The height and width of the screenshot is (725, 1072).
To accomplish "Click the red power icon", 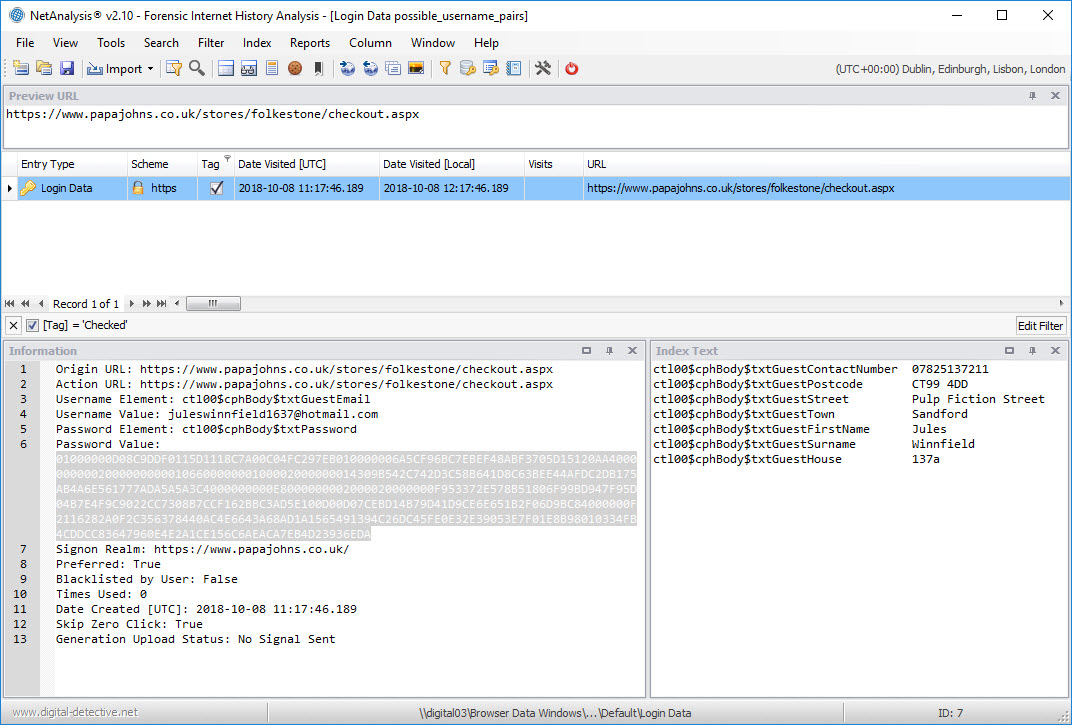I will [572, 68].
